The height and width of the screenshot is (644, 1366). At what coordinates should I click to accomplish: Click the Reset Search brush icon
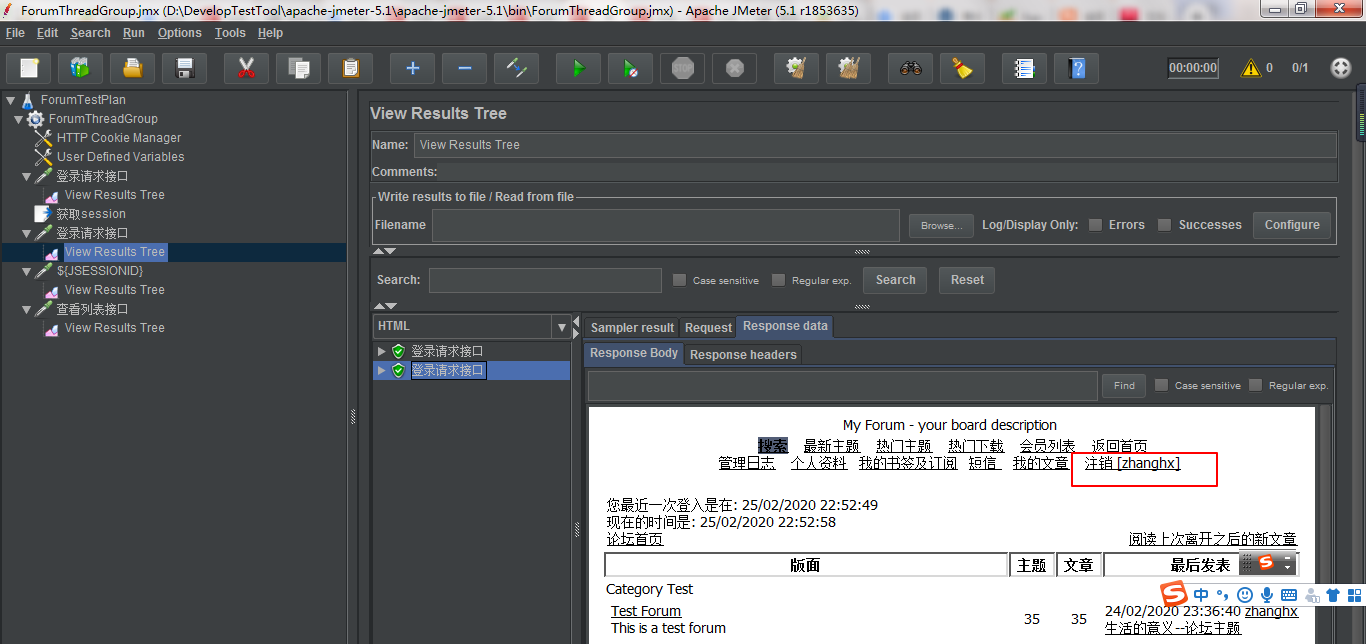[962, 68]
